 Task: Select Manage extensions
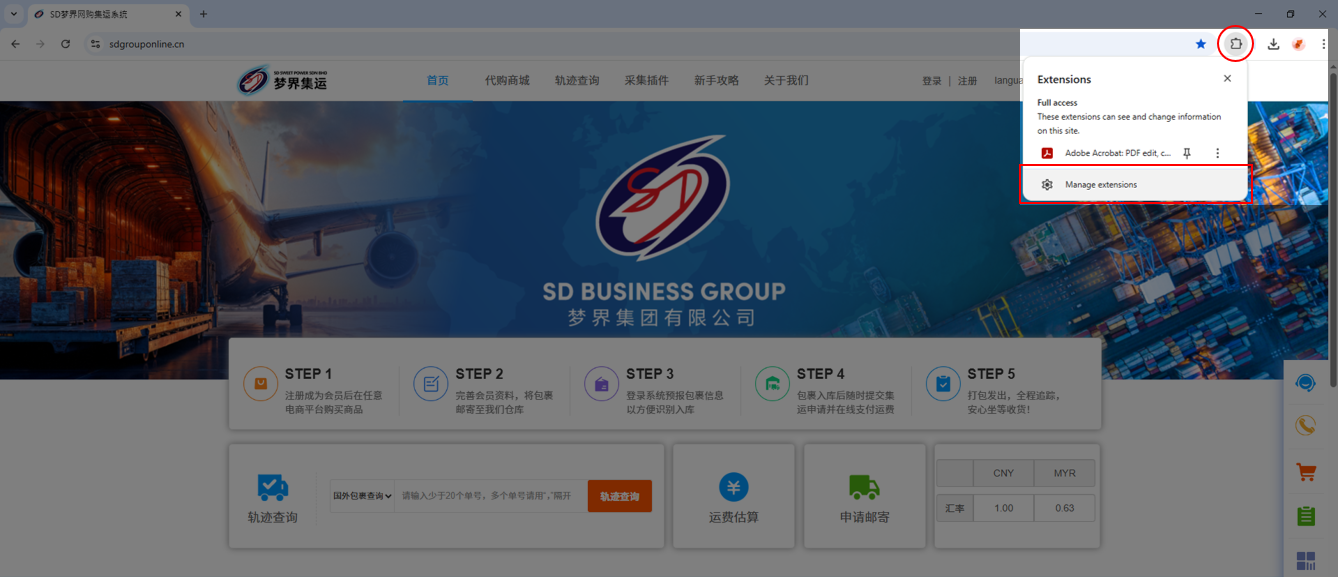point(1101,185)
